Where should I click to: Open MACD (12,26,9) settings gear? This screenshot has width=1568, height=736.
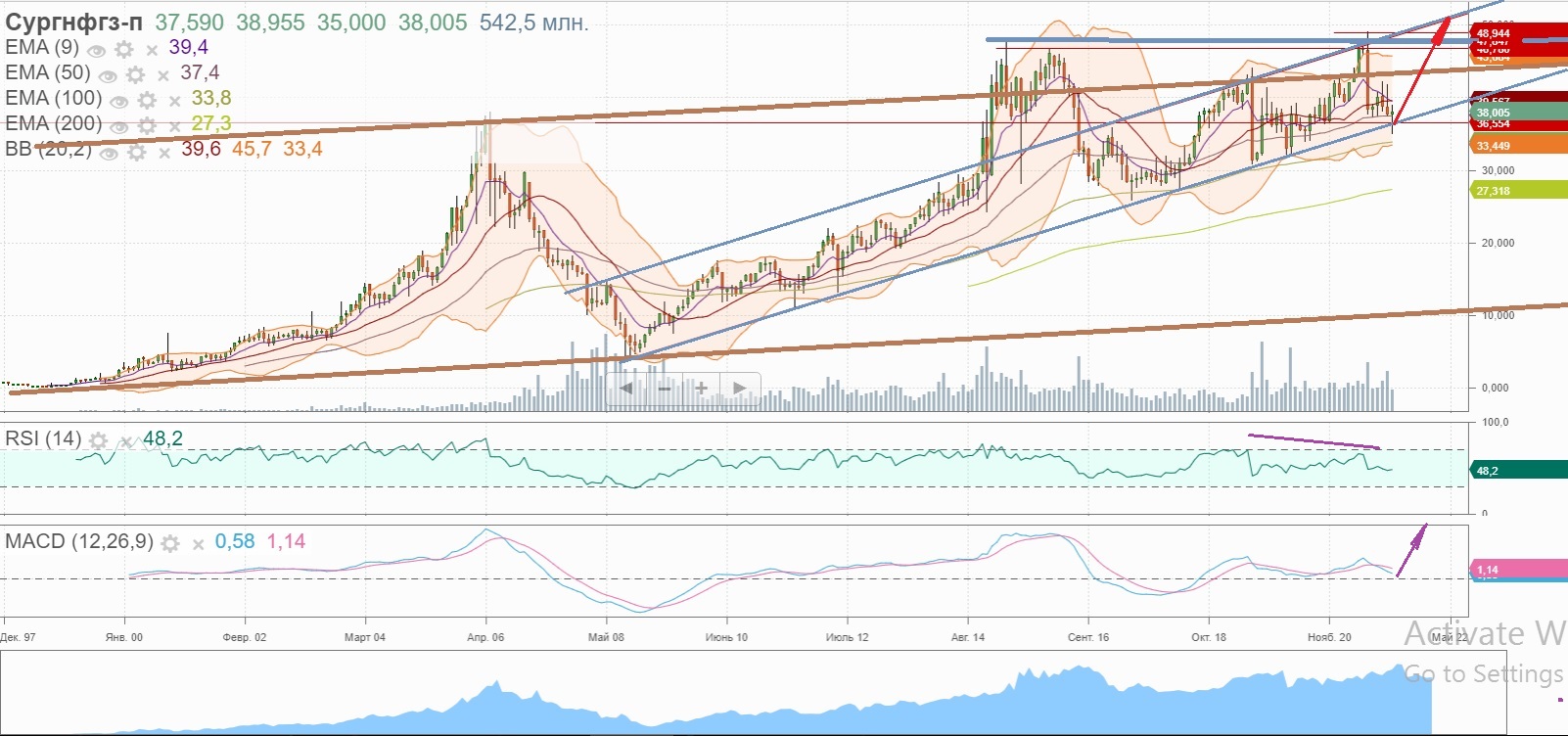(x=170, y=543)
